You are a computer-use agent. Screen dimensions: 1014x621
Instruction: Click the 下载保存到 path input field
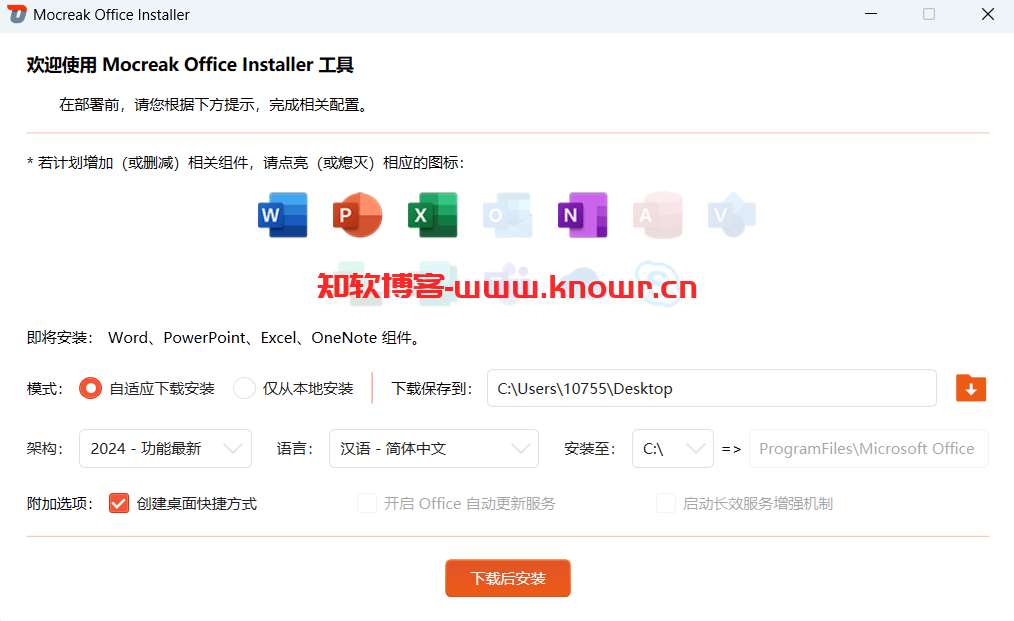(x=711, y=388)
